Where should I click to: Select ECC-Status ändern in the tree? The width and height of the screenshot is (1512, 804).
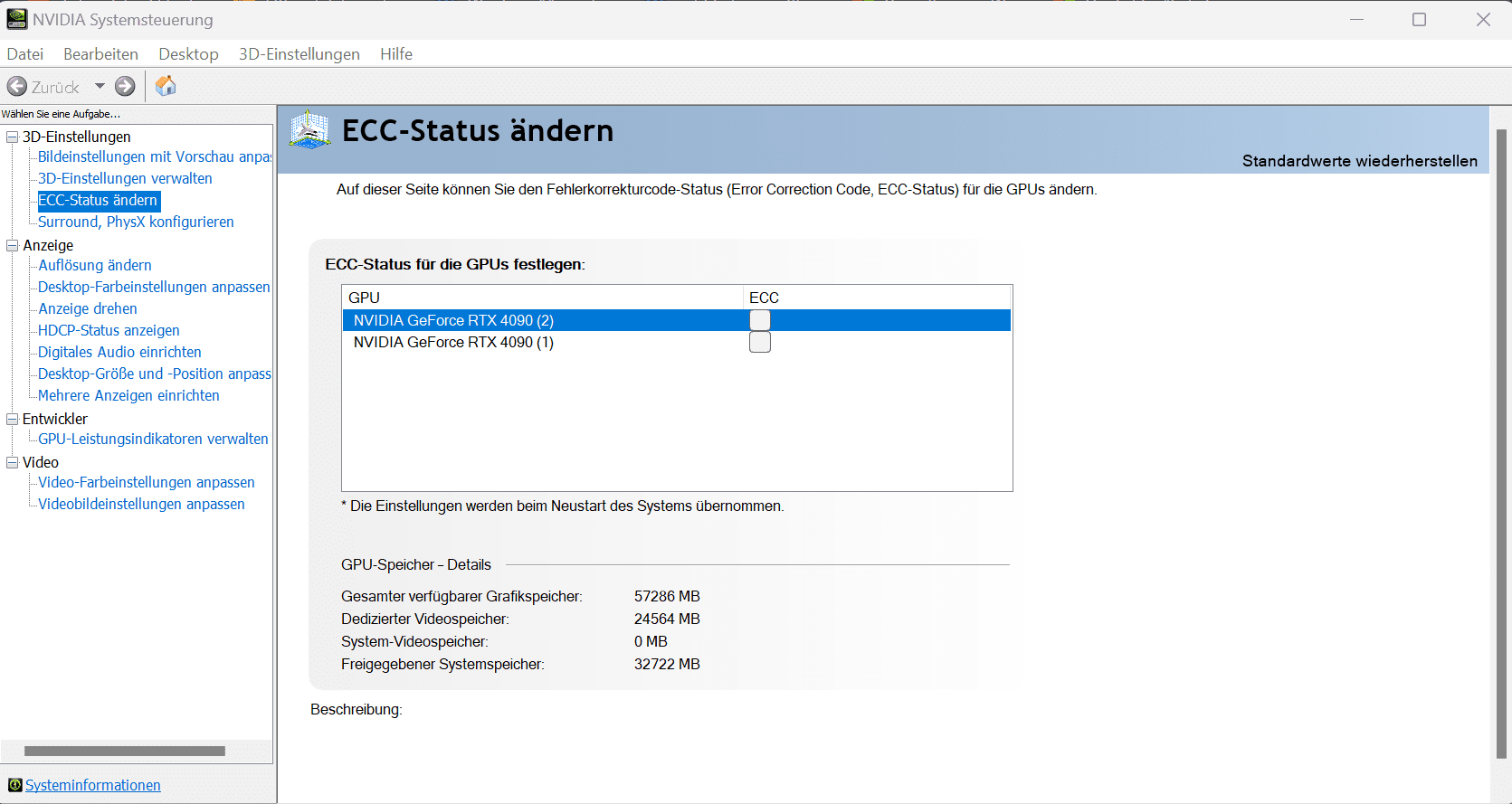(98, 200)
